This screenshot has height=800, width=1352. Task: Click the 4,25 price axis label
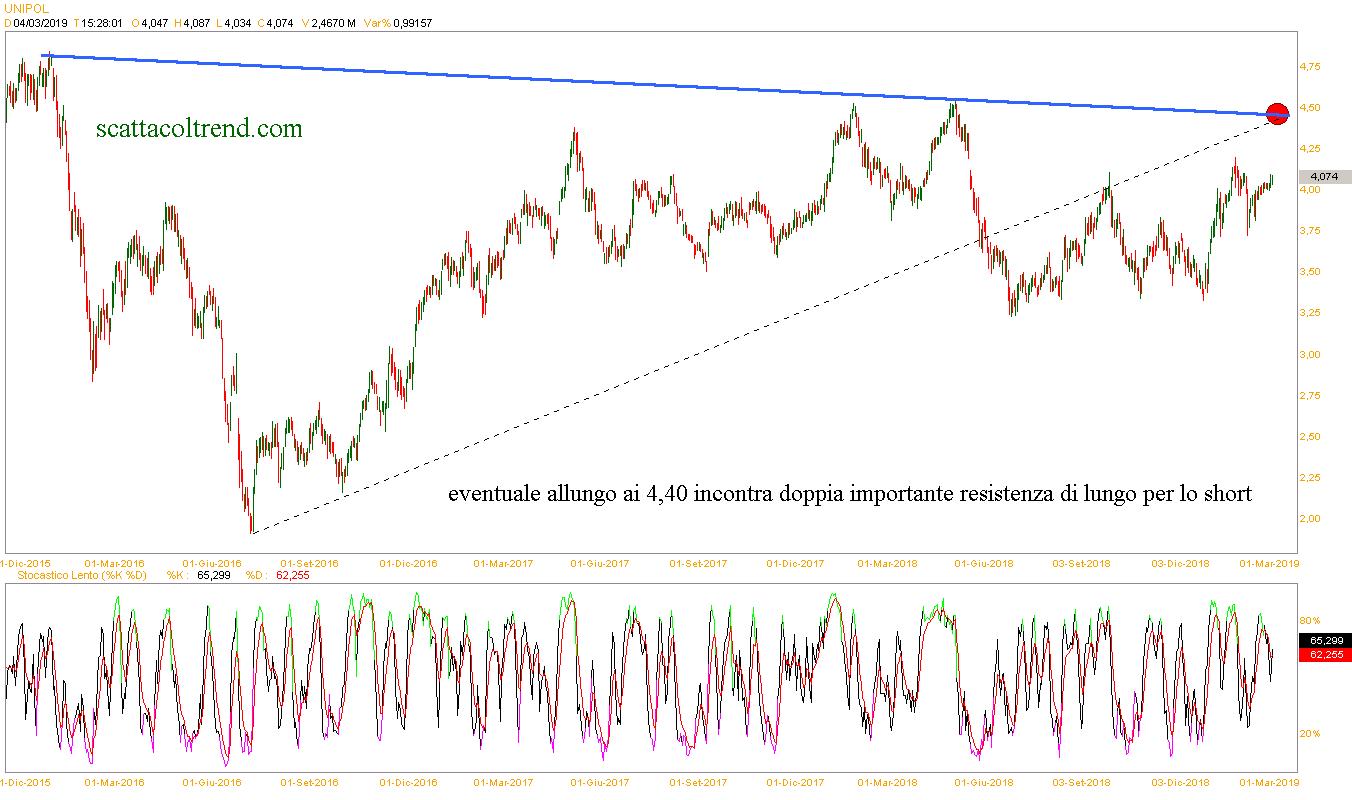coord(1310,149)
